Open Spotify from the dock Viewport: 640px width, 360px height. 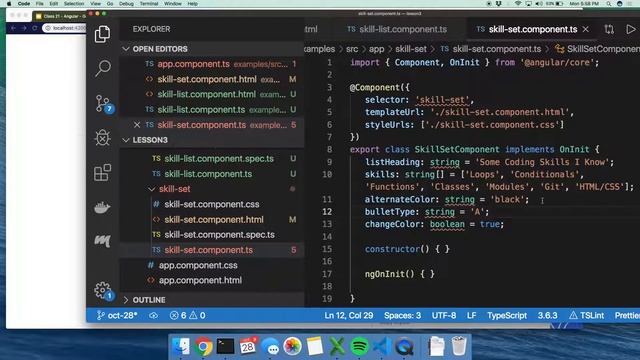359,347
